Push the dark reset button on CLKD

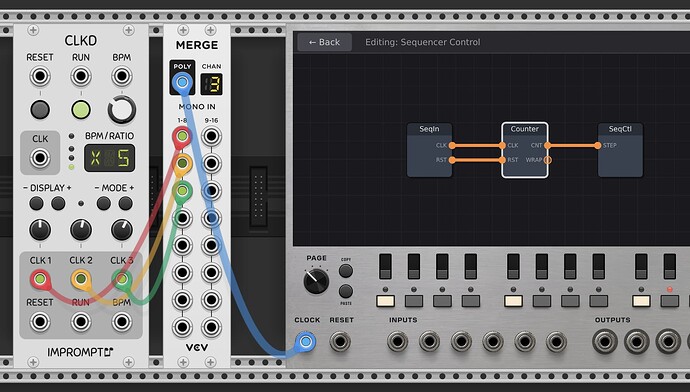pyautogui.click(x=40, y=110)
